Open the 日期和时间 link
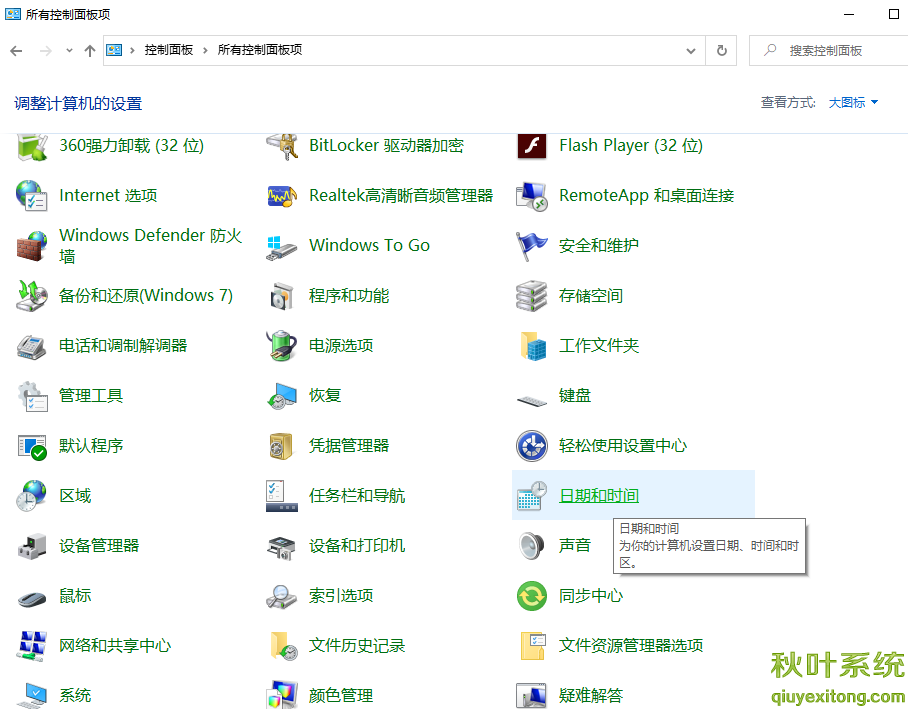Viewport: 908px width, 709px height. pyautogui.click(x=599, y=496)
